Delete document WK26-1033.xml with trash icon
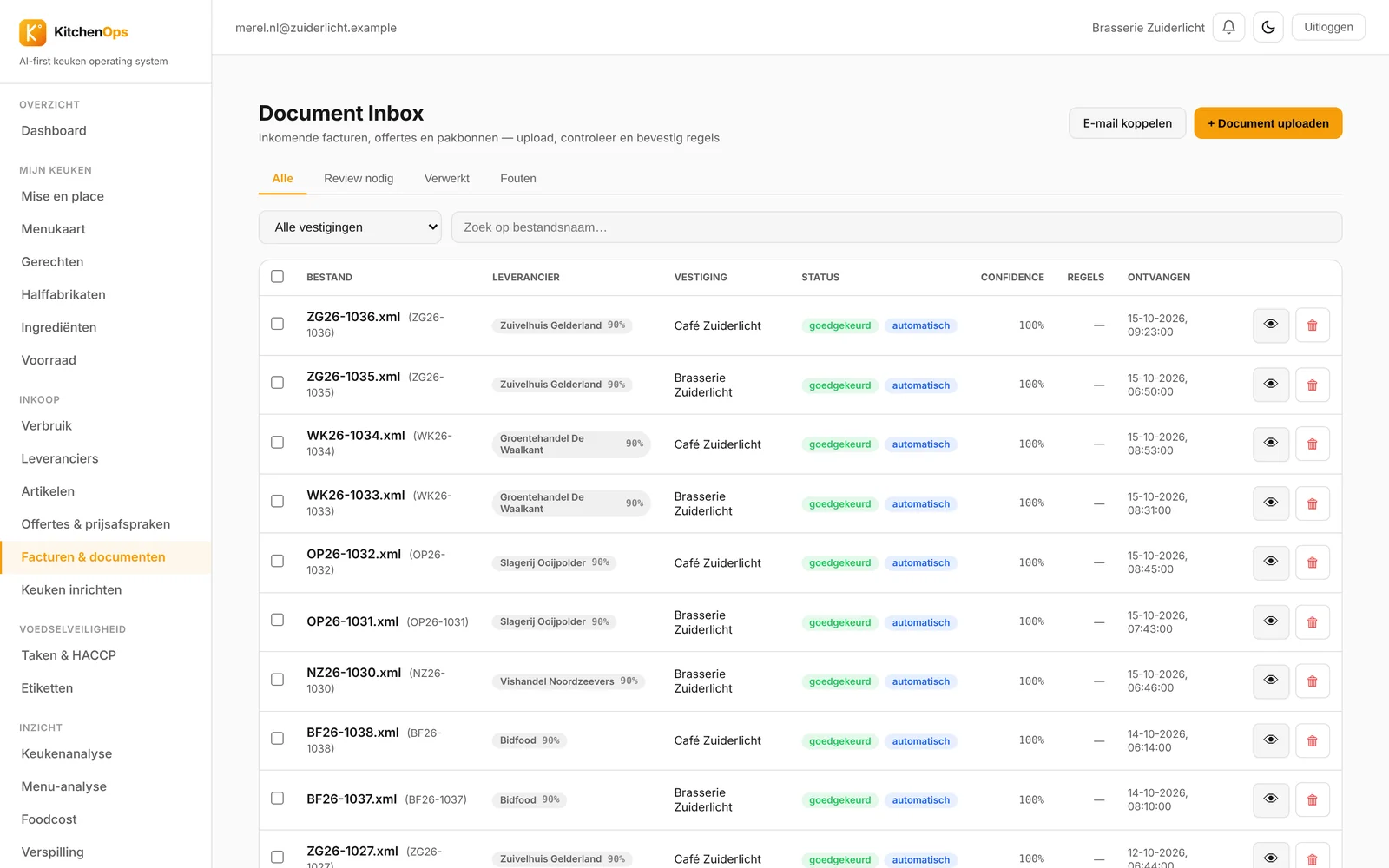The width and height of the screenshot is (1389, 868). tap(1313, 503)
